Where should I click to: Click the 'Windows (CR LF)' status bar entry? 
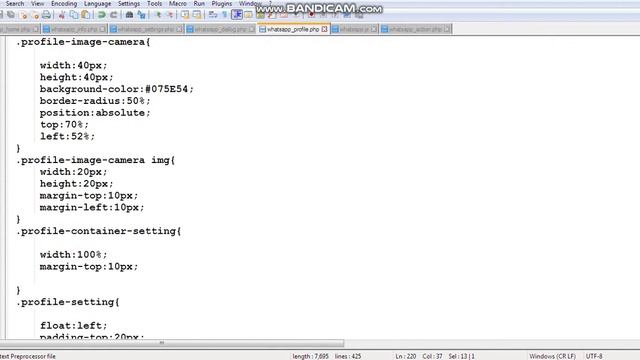pos(552,356)
